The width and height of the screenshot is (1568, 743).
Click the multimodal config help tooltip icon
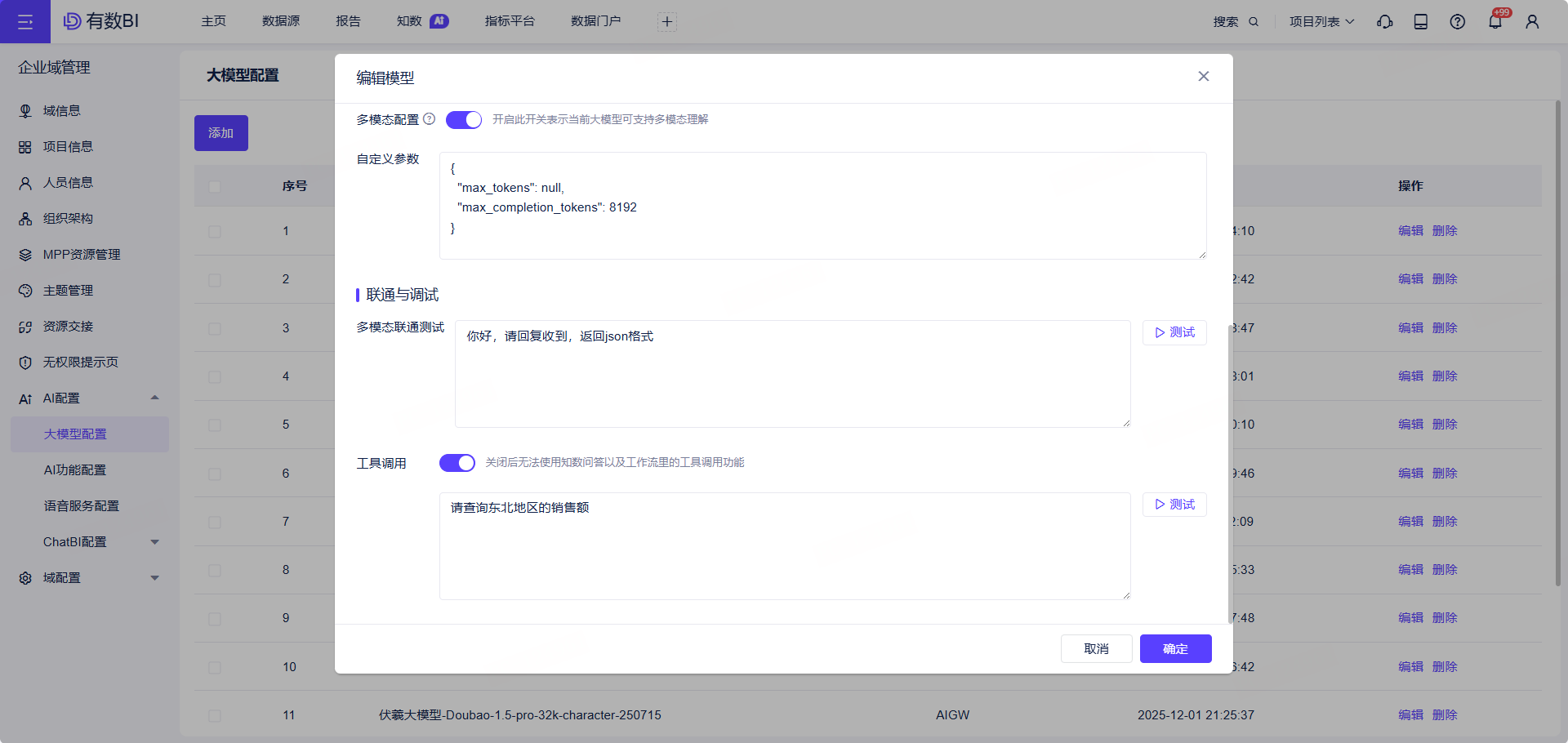point(430,119)
